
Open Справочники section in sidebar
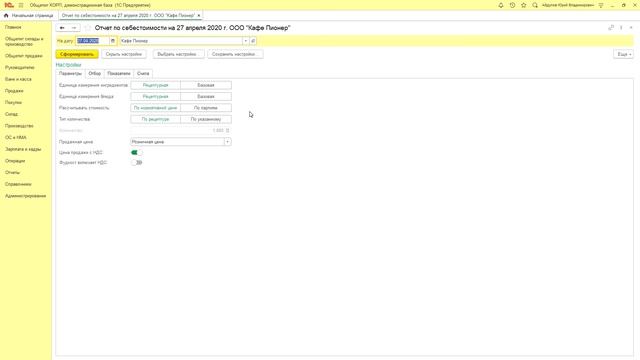(18, 184)
